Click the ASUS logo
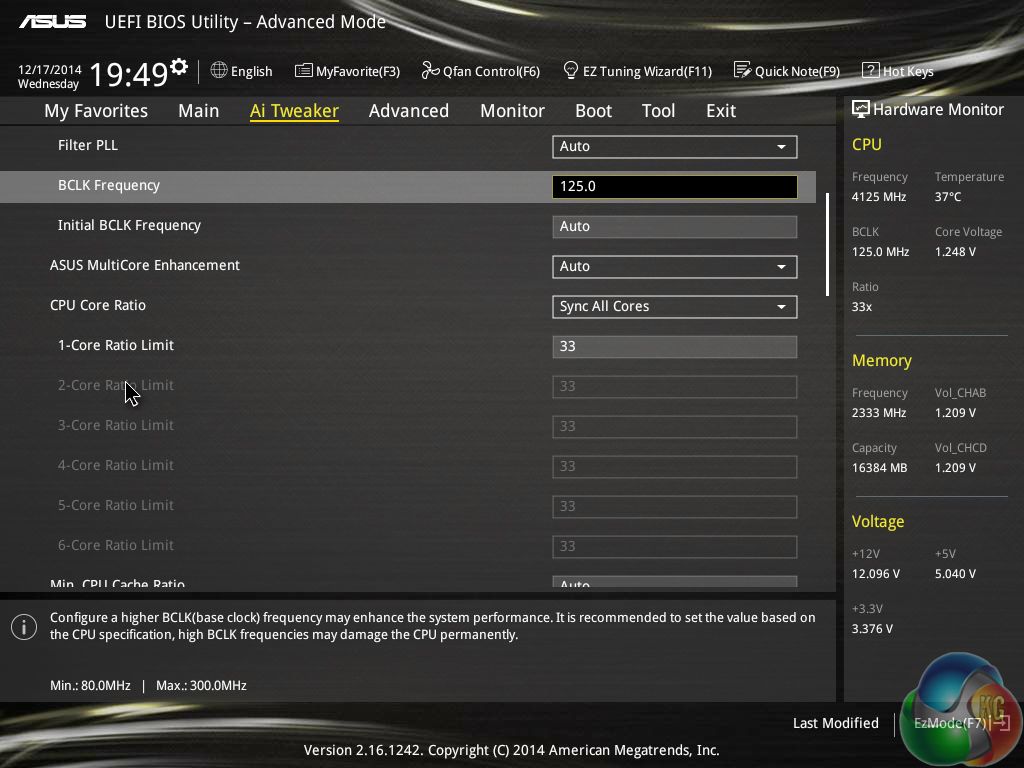Viewport: 1024px width, 768px height. point(52,22)
